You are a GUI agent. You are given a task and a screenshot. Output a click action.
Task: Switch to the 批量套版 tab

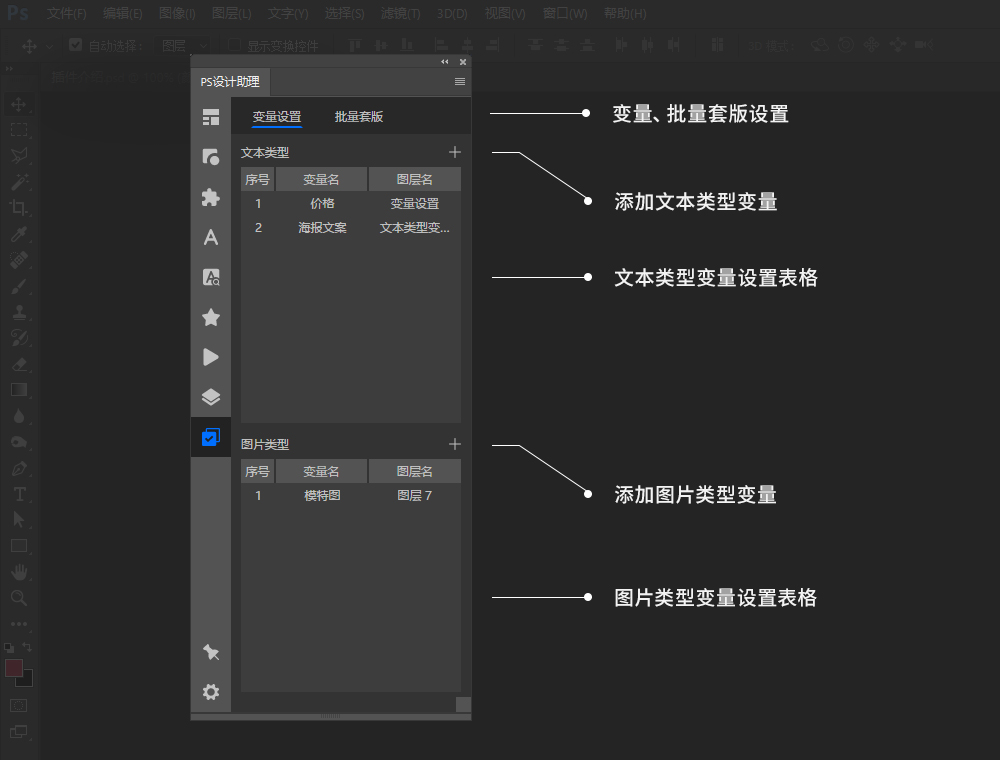coord(358,116)
